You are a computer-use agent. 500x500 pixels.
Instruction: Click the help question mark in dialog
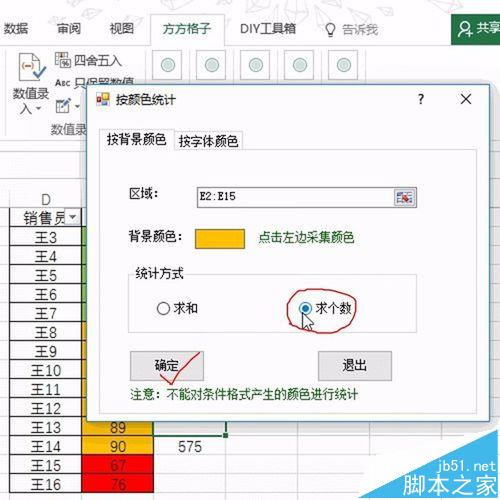[421, 99]
